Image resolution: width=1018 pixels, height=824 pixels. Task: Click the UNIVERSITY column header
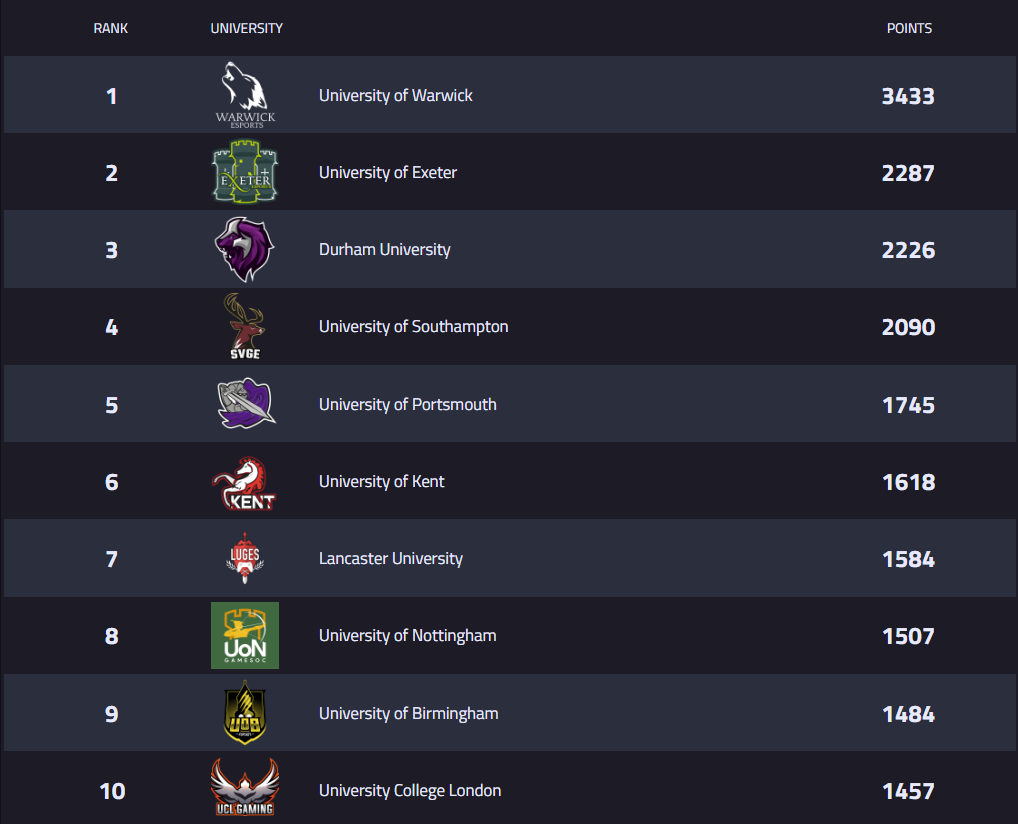(247, 28)
